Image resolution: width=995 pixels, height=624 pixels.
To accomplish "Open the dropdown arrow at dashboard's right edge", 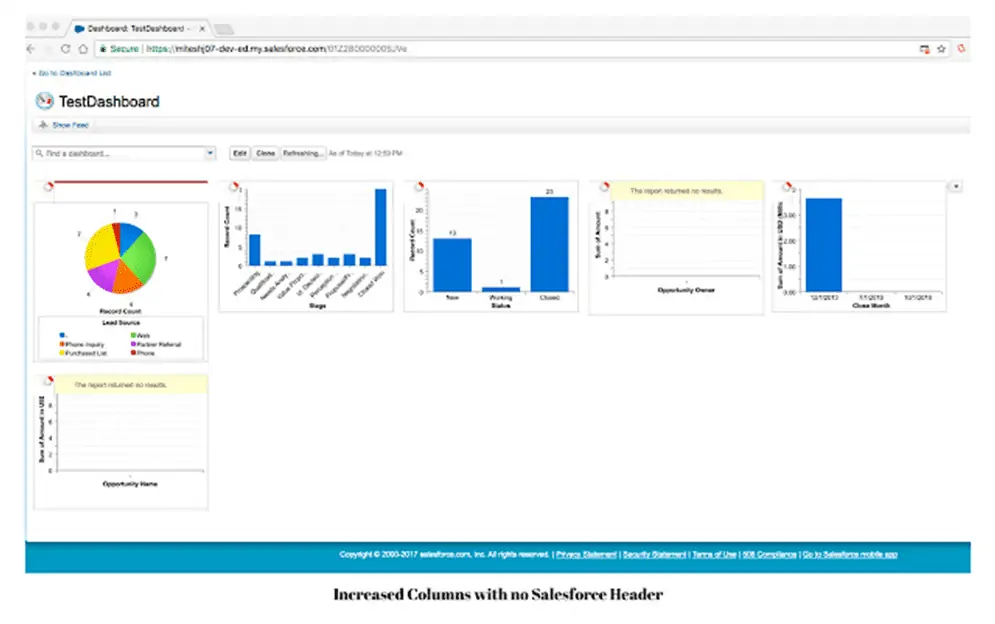I will (x=956, y=186).
